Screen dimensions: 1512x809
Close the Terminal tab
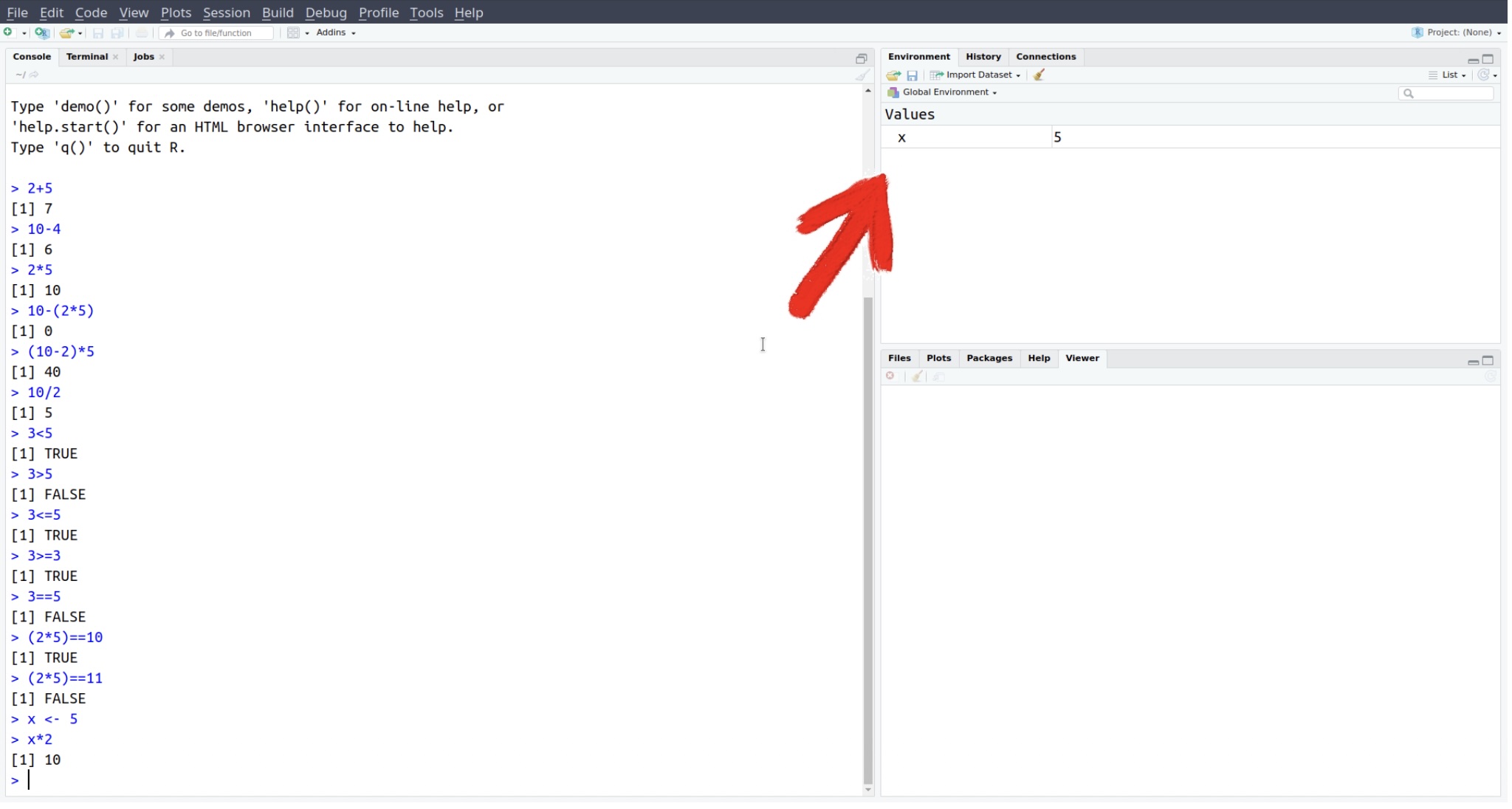click(x=115, y=57)
